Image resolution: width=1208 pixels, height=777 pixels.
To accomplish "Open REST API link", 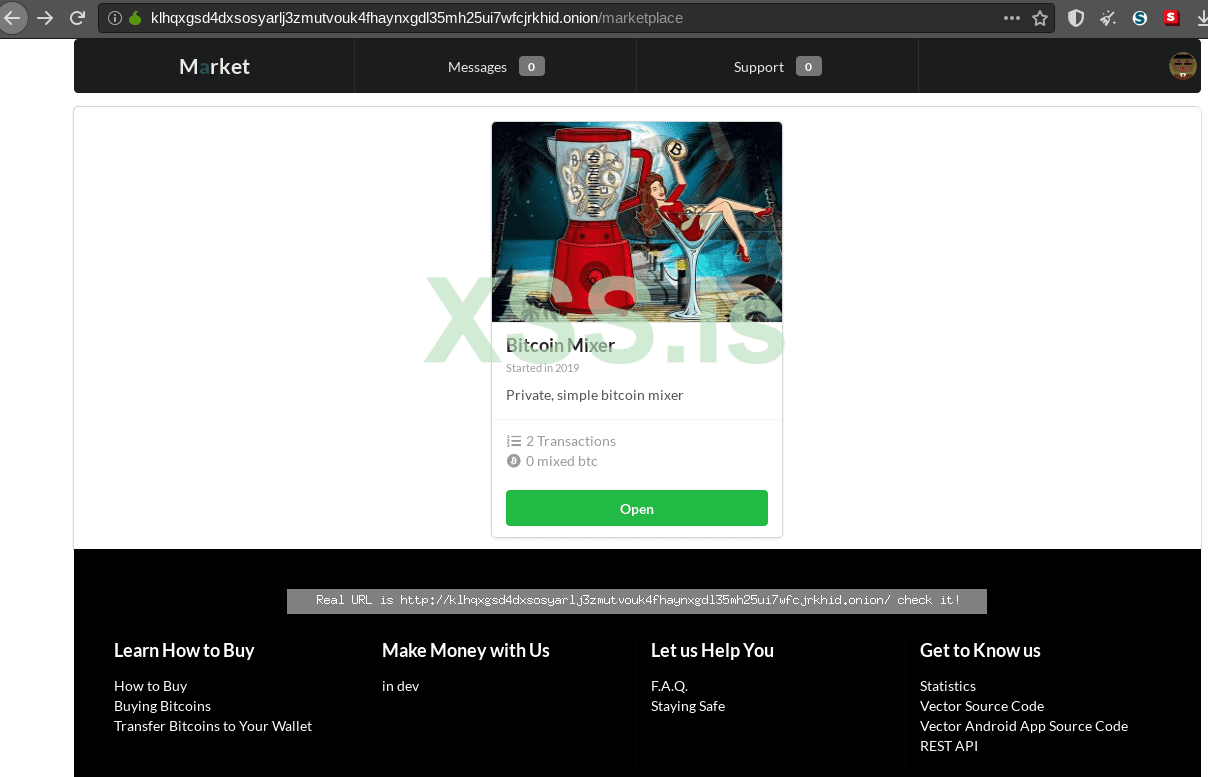I will [949, 746].
